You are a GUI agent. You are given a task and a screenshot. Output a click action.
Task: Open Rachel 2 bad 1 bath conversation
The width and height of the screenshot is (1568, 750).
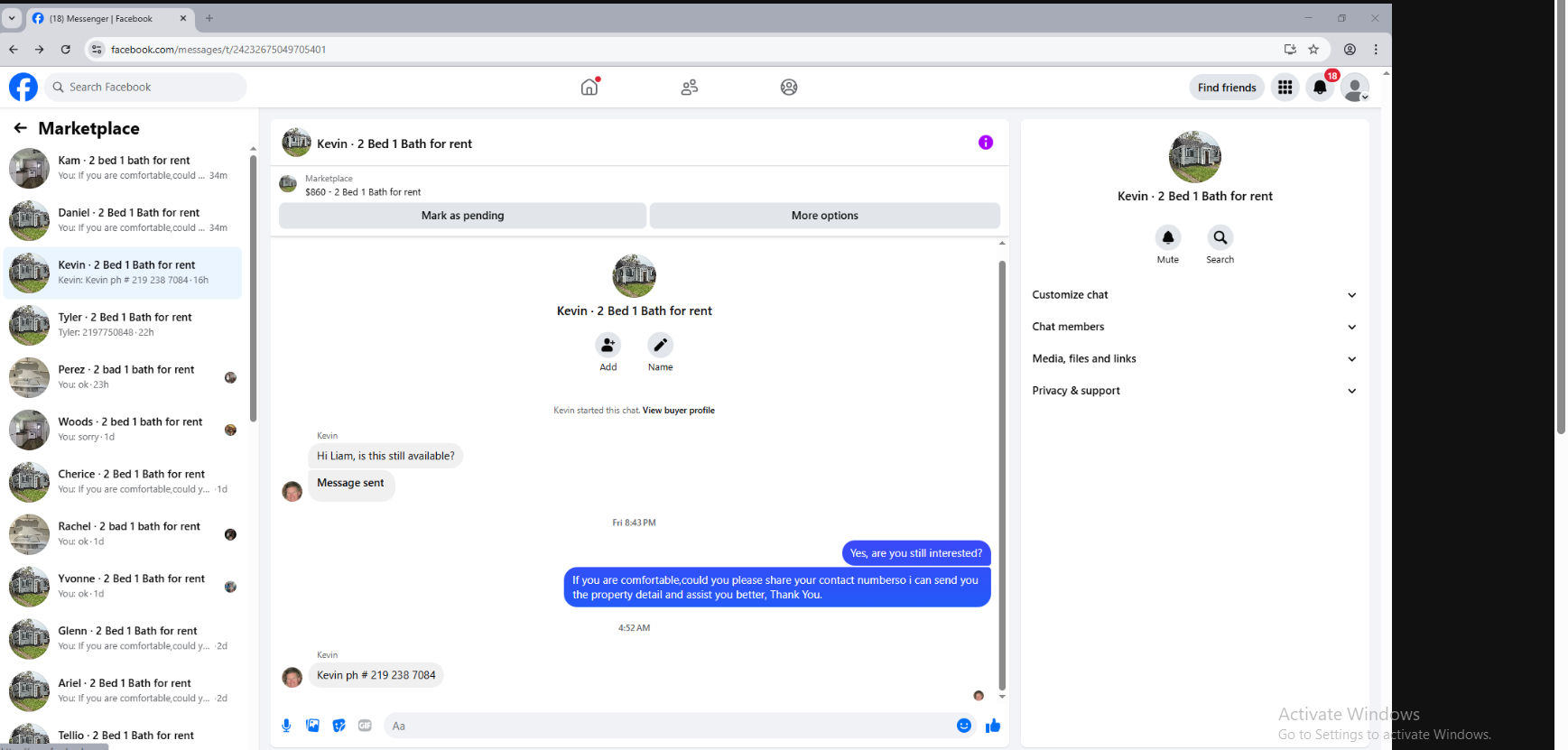tap(123, 534)
